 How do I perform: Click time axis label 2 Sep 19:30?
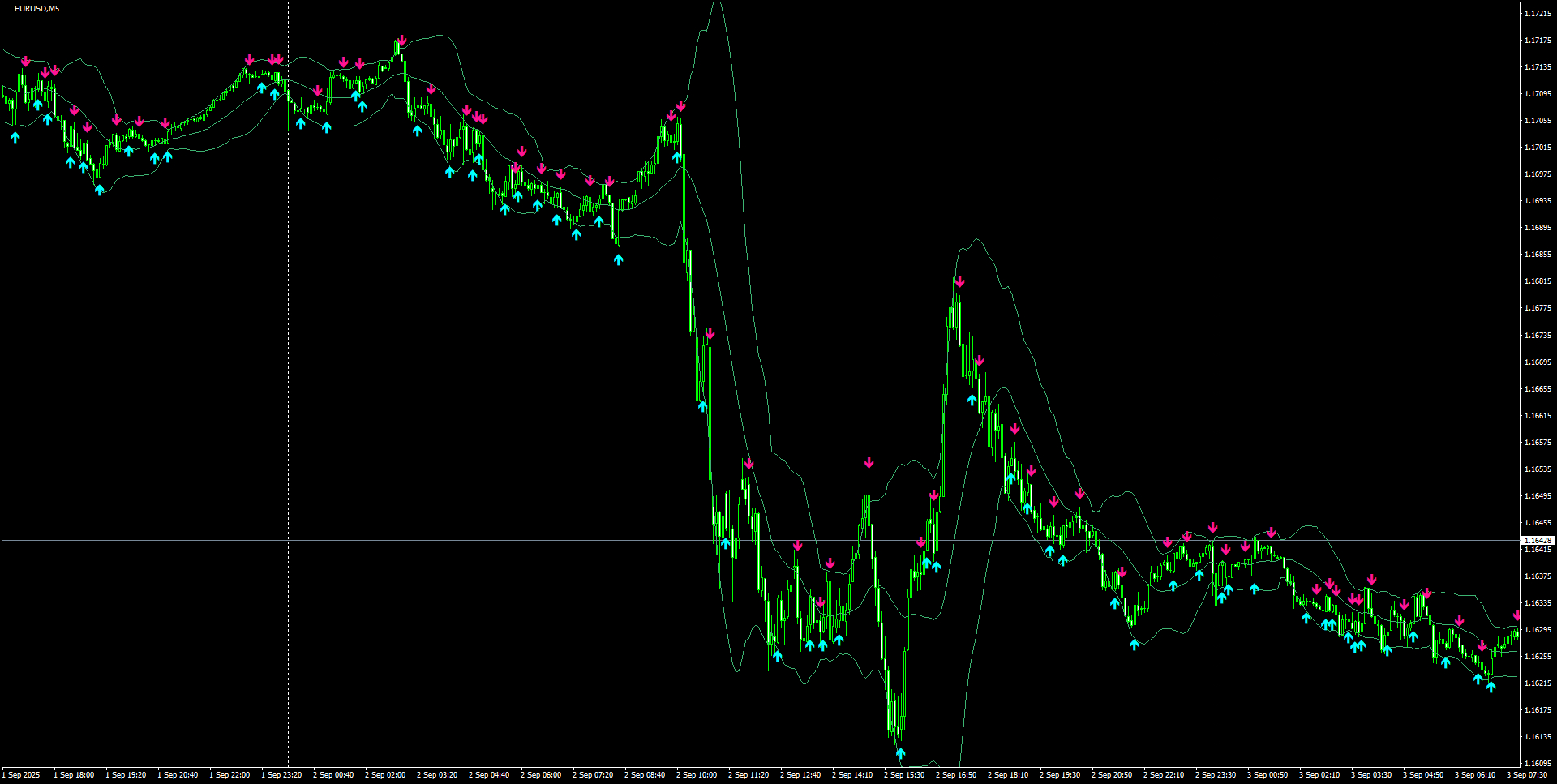tap(1060, 775)
